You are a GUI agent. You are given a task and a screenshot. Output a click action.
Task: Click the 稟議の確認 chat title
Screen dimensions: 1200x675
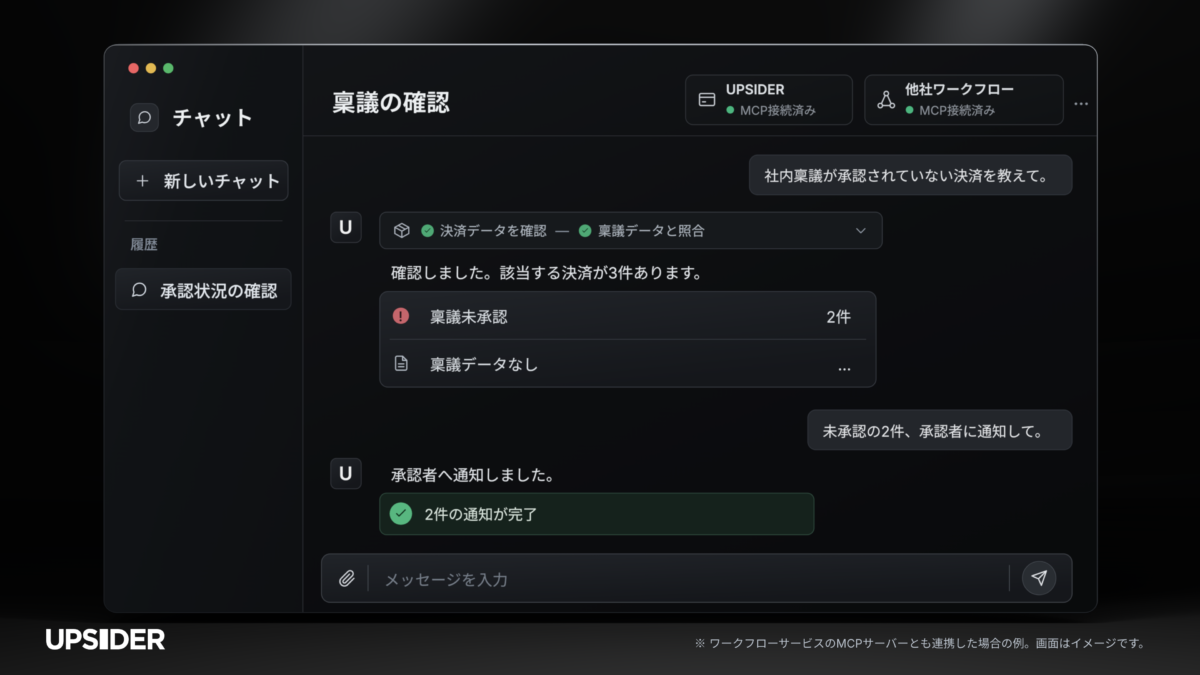tap(391, 102)
